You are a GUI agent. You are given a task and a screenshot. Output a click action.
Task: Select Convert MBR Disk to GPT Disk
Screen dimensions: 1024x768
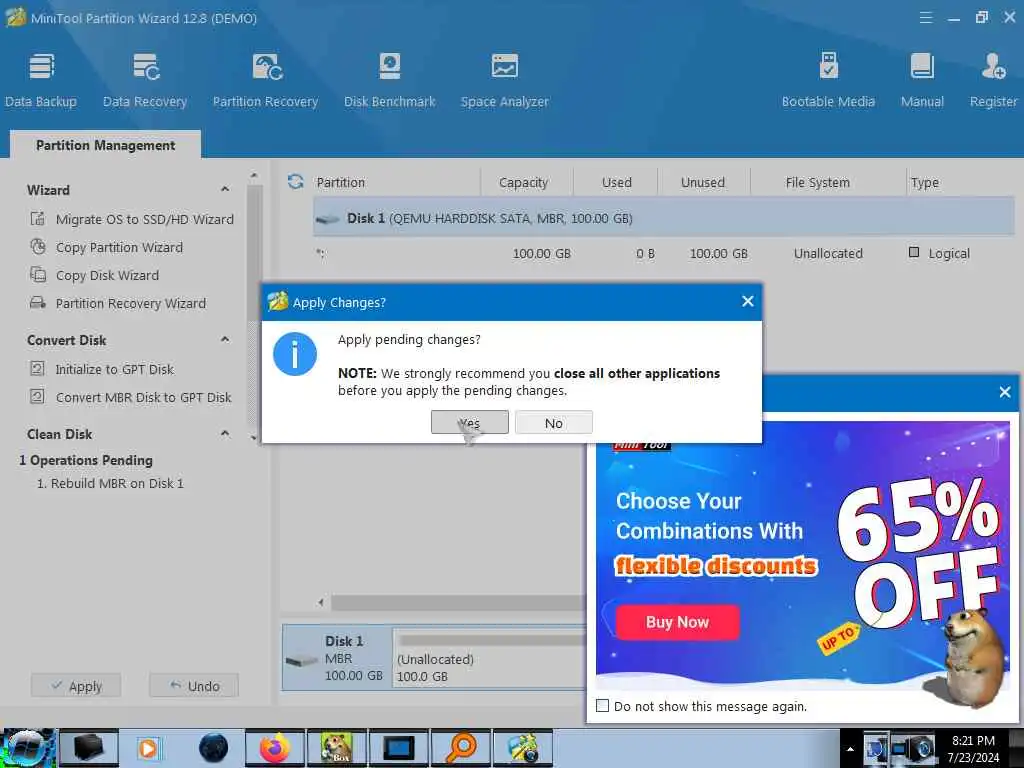(x=131, y=398)
